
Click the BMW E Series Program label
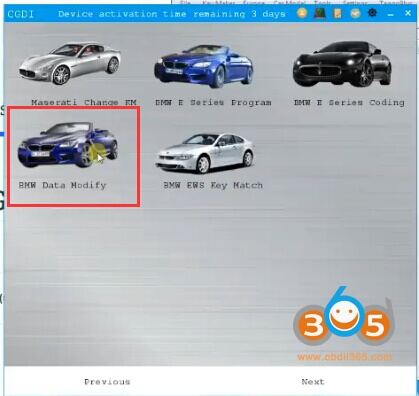213,102
